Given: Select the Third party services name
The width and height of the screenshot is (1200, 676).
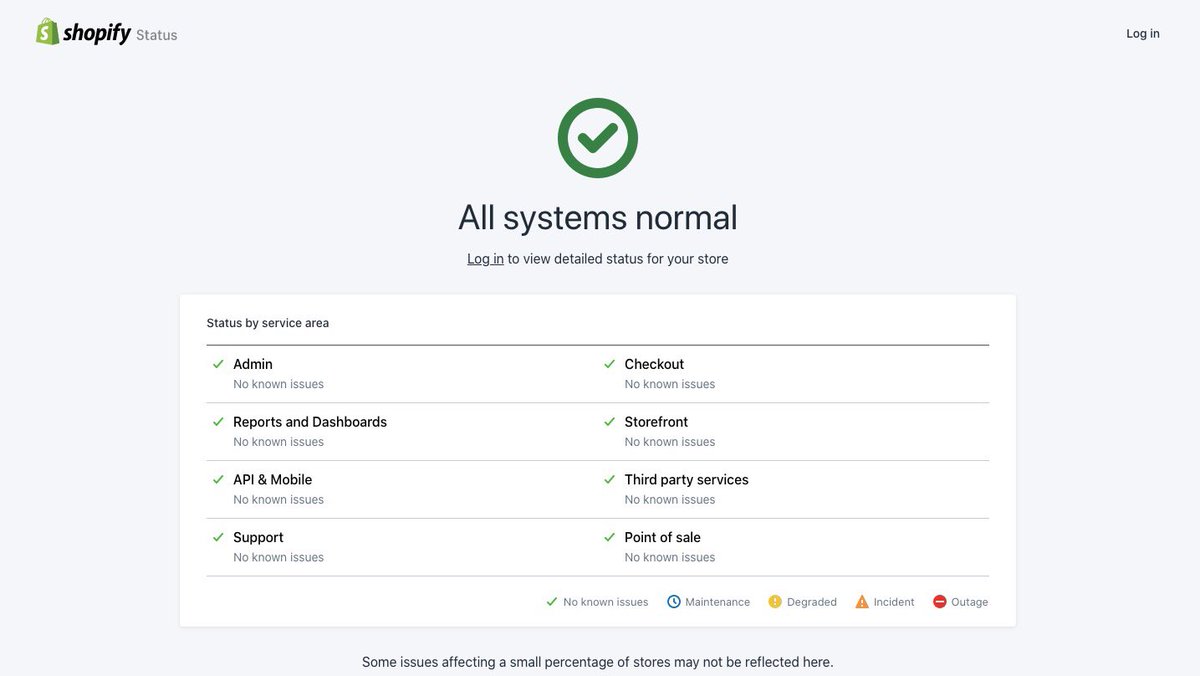Looking at the screenshot, I should pos(687,480).
